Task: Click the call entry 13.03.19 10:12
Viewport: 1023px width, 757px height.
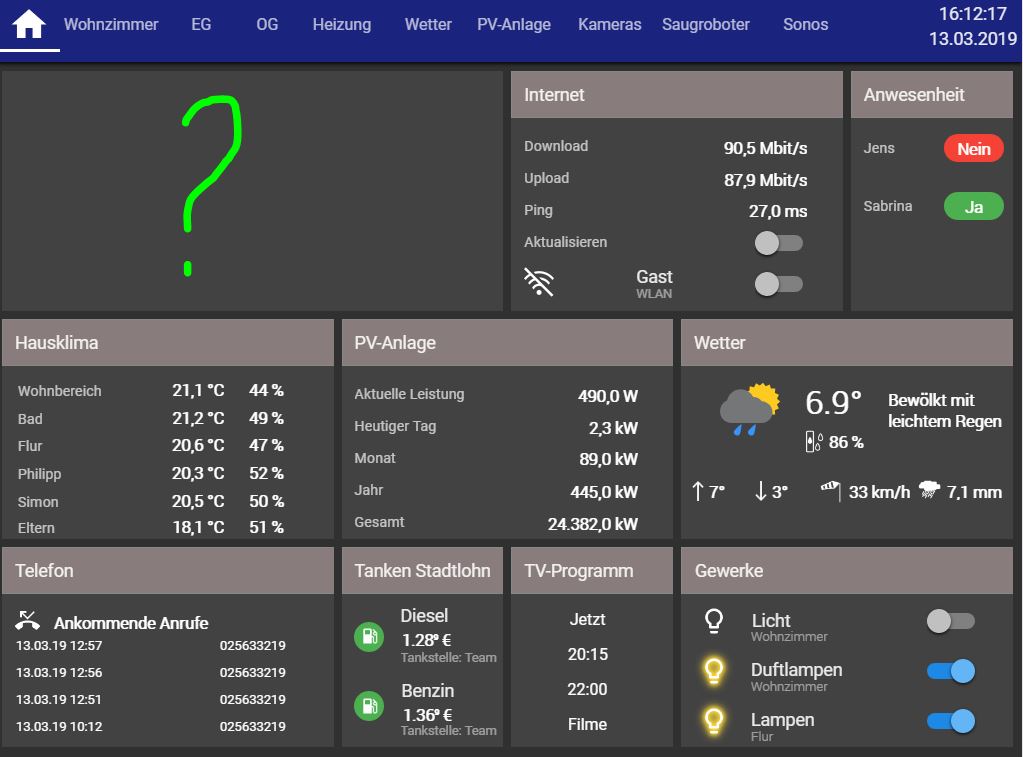Action: pyautogui.click(x=151, y=726)
